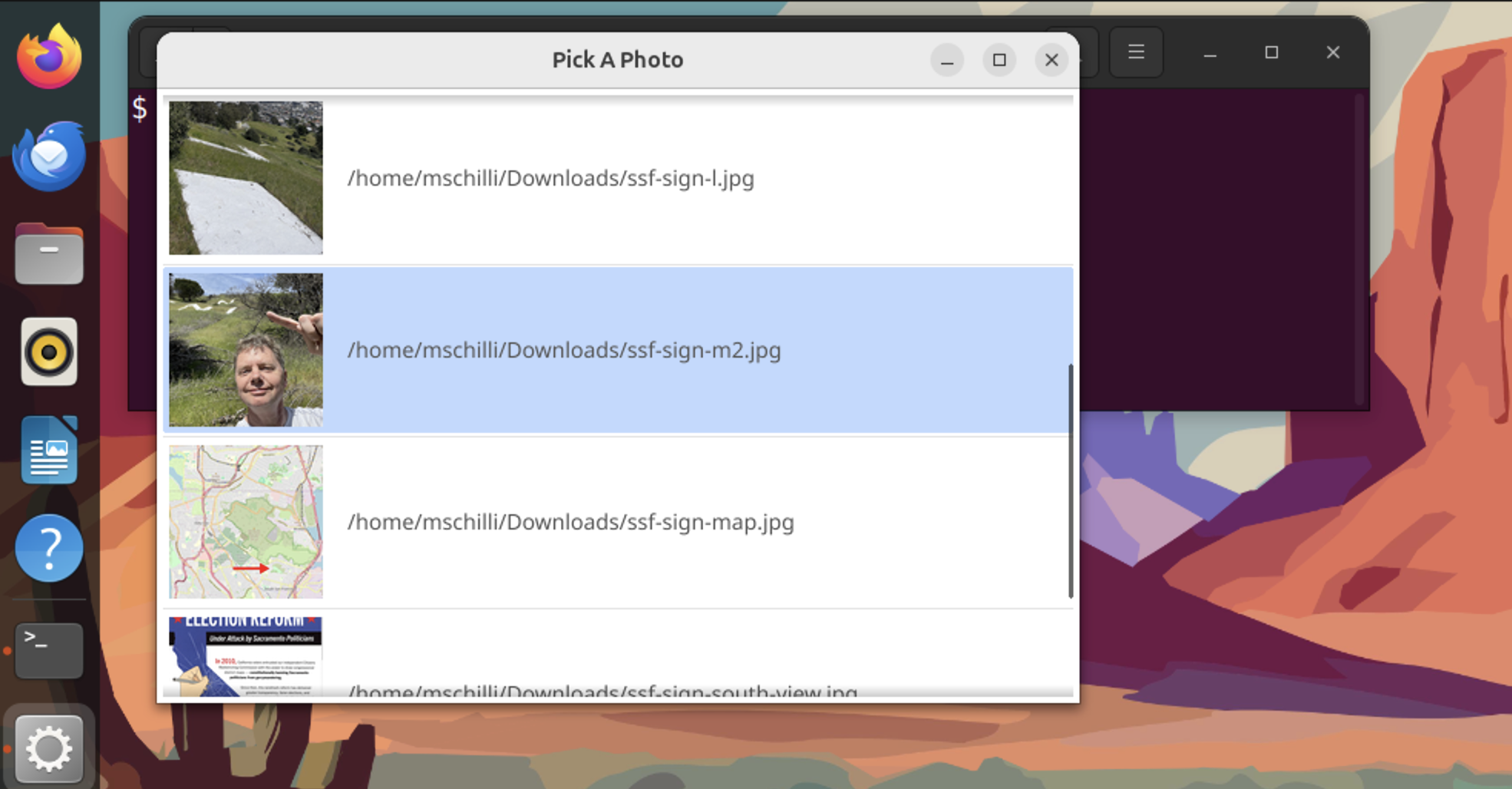The image size is (1512, 789).
Task: Select the ssf-sign-l.jpg thumbnail
Action: 246,178
